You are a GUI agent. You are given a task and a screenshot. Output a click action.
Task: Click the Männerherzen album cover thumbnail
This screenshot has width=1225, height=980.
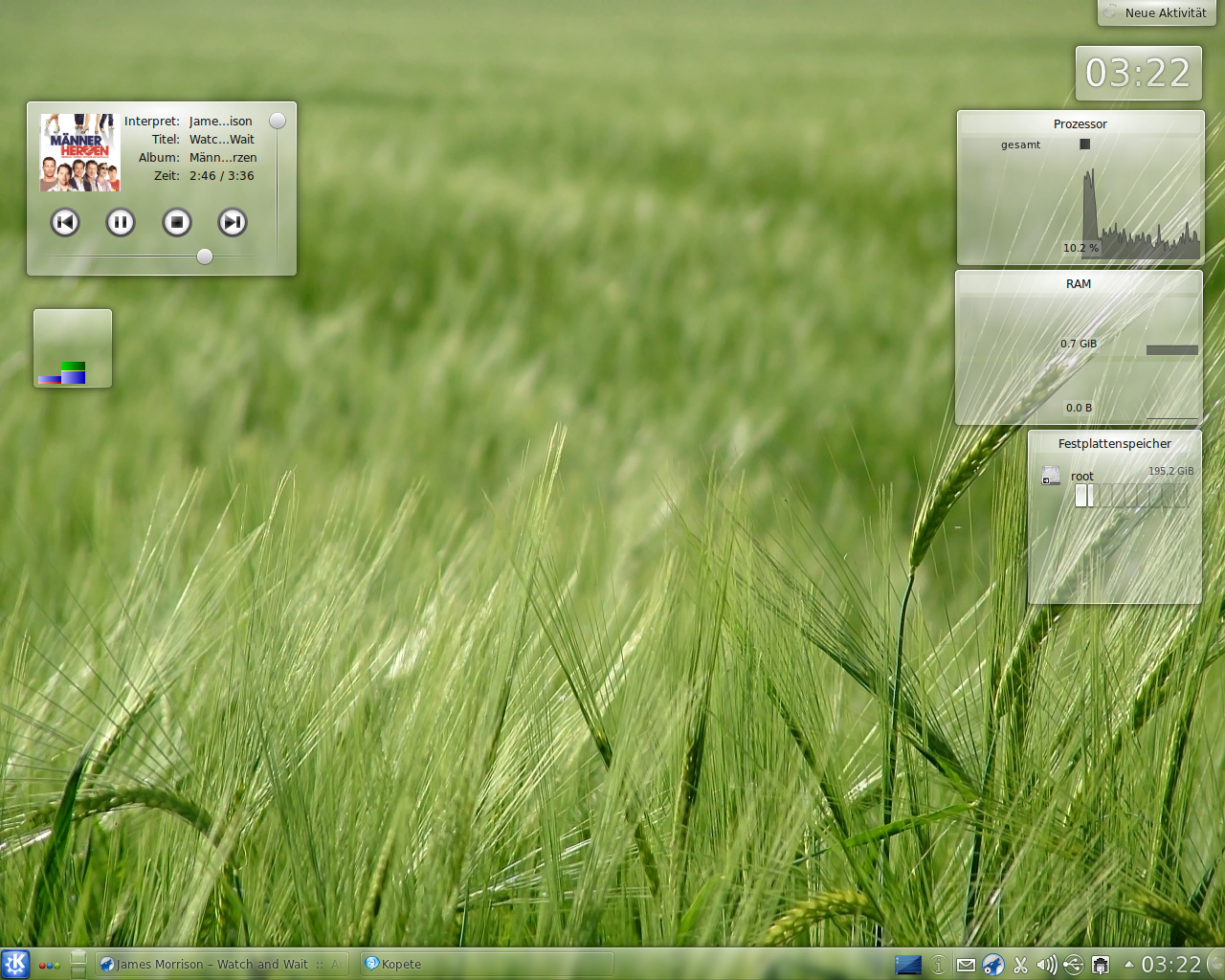pos(79,153)
